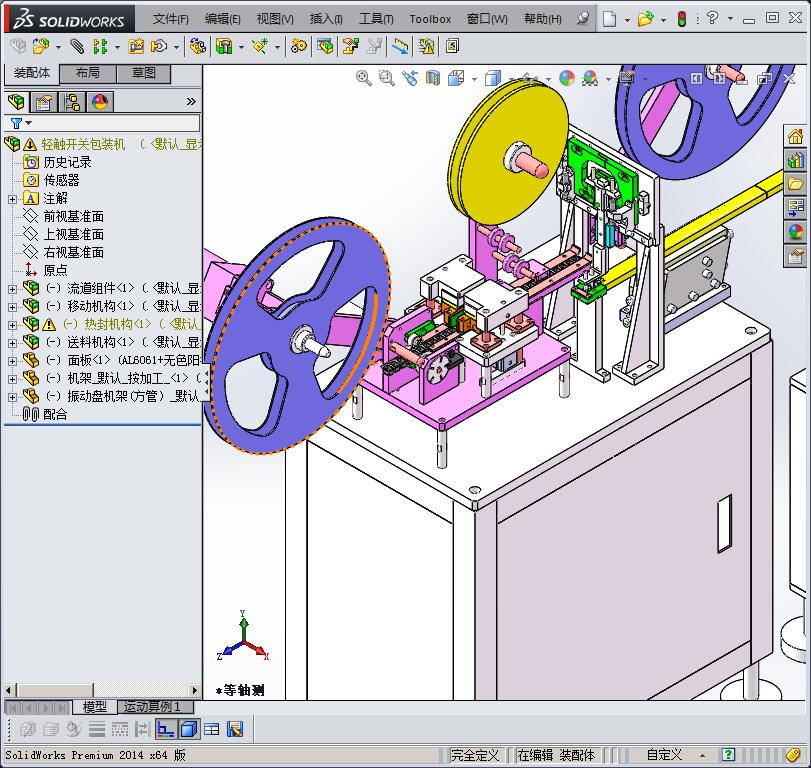Image resolution: width=811 pixels, height=768 pixels.
Task: Select 传感器 in the feature tree
Action: [62, 180]
